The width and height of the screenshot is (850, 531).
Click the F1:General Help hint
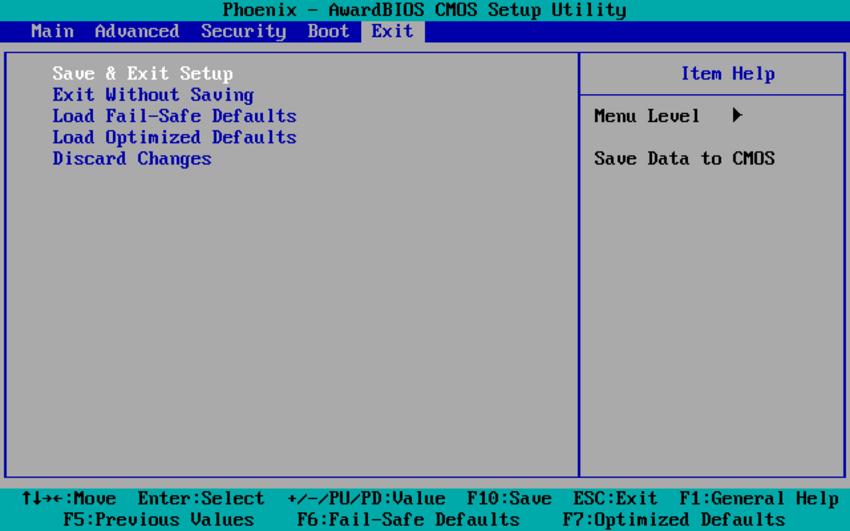click(759, 498)
